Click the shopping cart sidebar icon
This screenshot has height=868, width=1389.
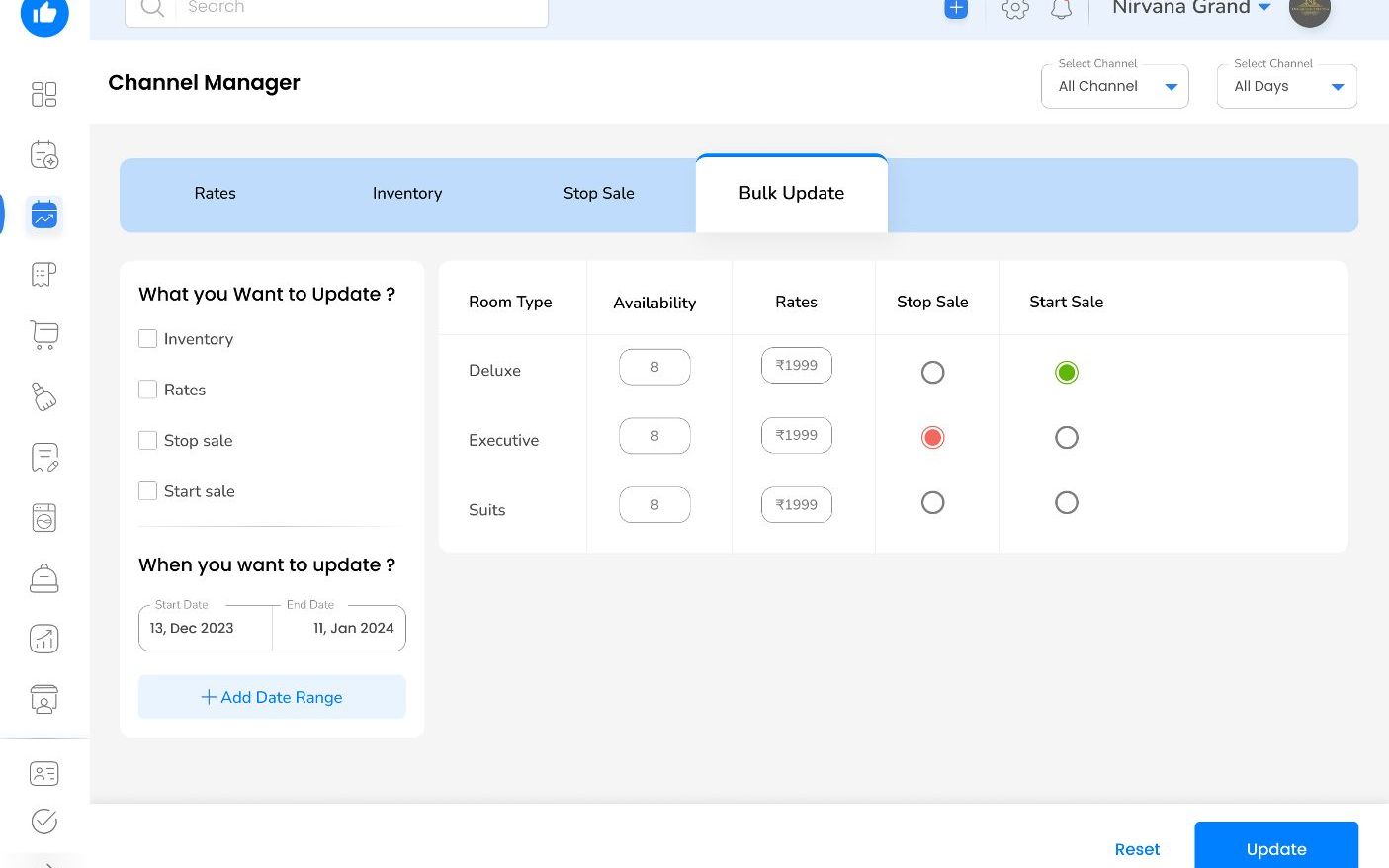44,335
